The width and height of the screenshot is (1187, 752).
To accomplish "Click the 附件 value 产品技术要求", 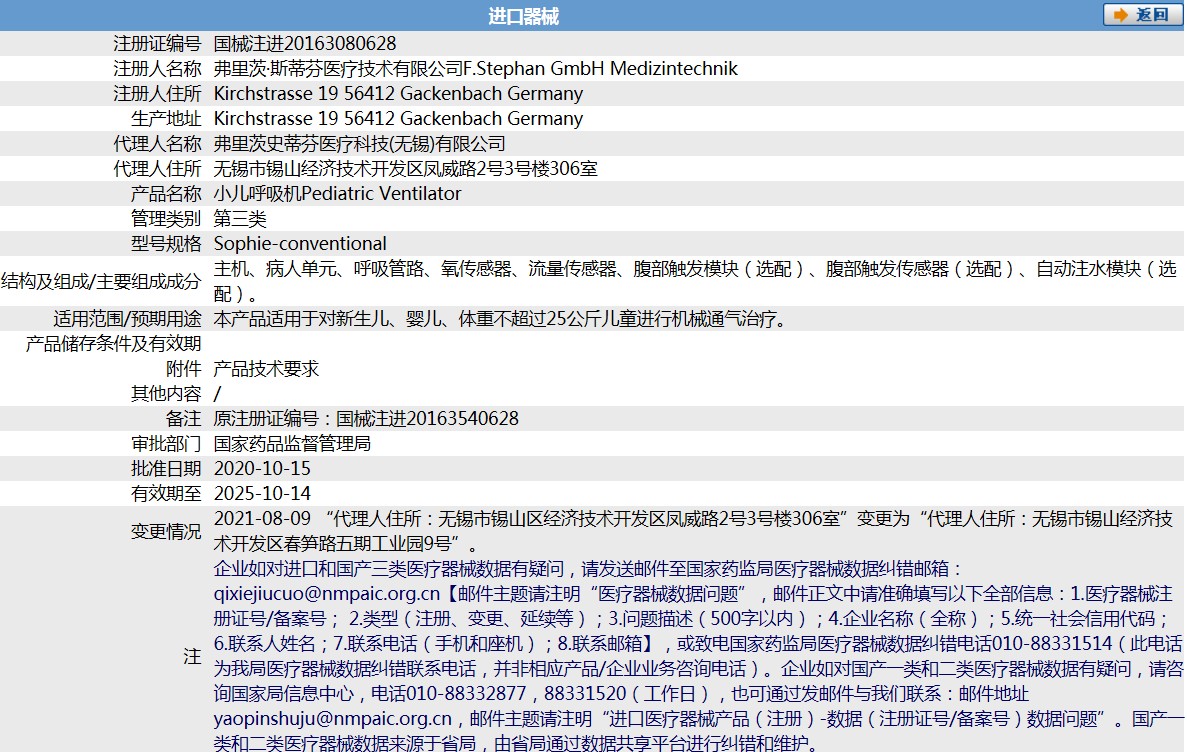I will pyautogui.click(x=266, y=369).
